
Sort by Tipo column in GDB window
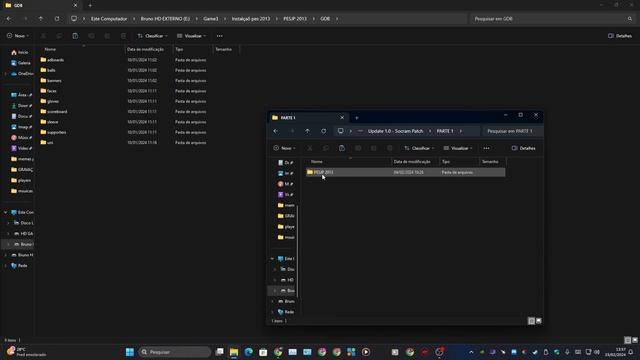point(179,49)
